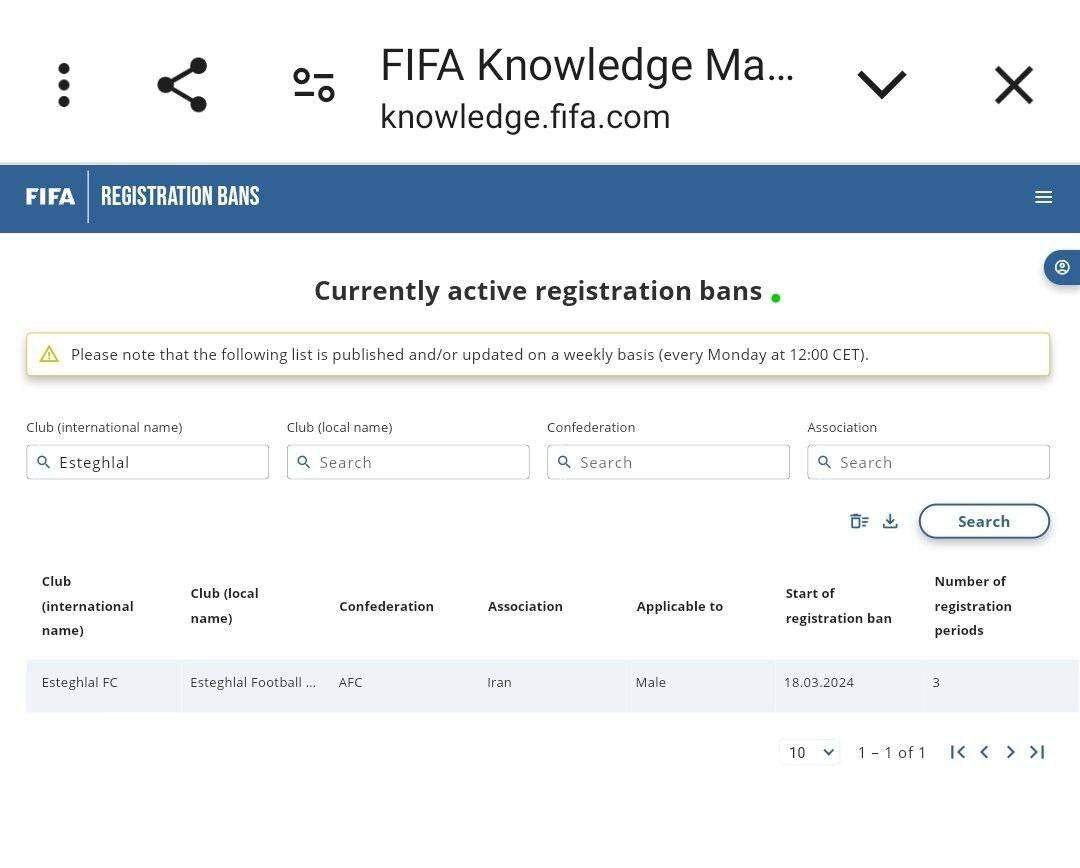Close the custom tab with X

pos(1014,85)
